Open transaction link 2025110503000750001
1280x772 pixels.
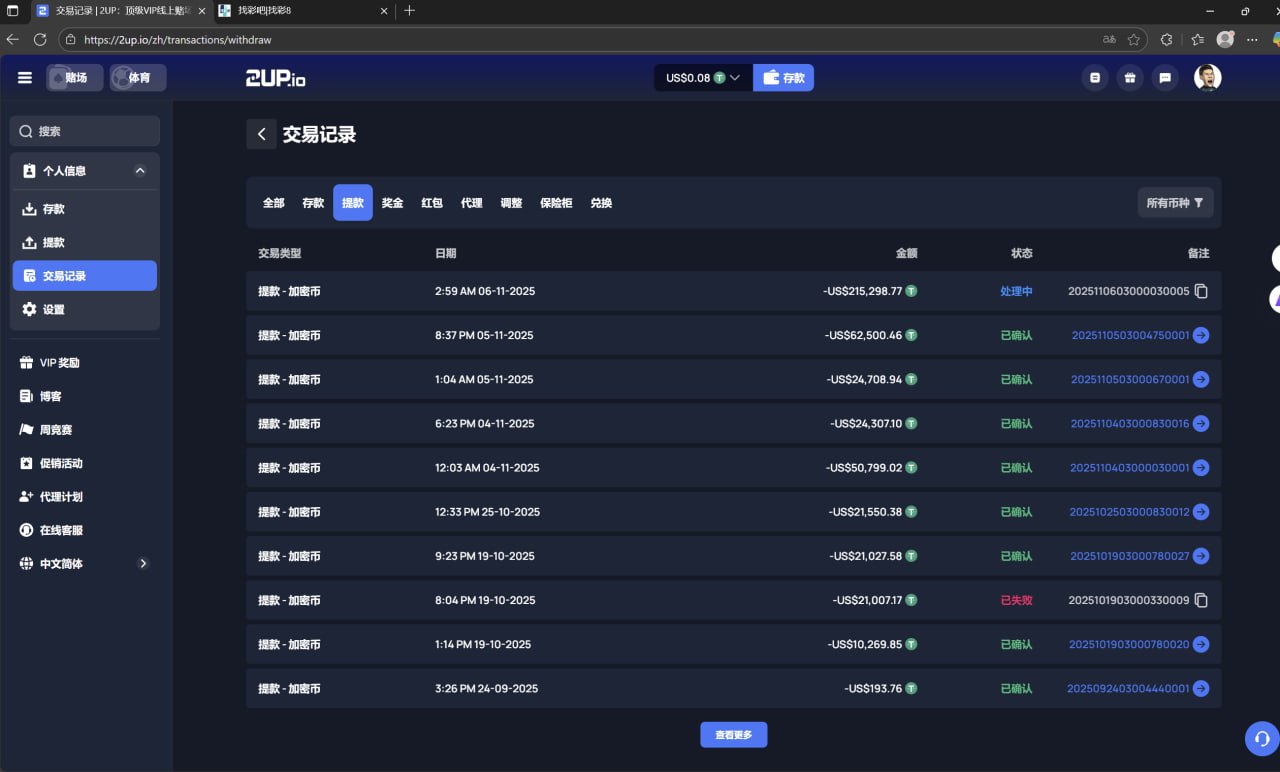pyautogui.click(x=1128, y=335)
